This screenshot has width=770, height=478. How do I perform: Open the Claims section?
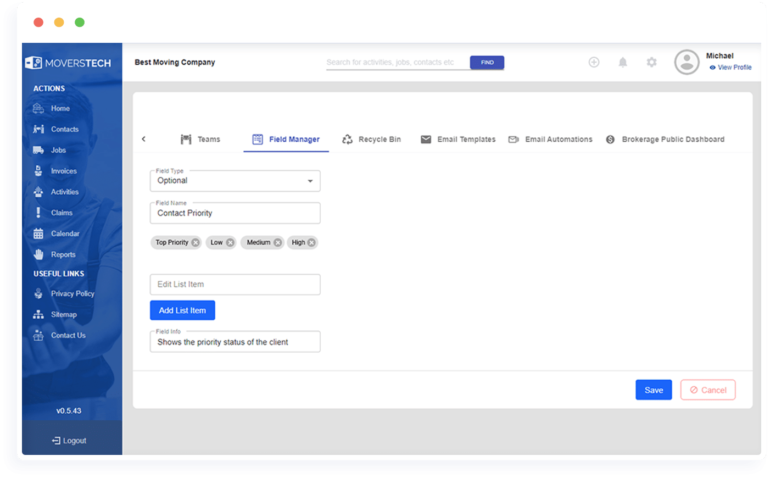61,213
